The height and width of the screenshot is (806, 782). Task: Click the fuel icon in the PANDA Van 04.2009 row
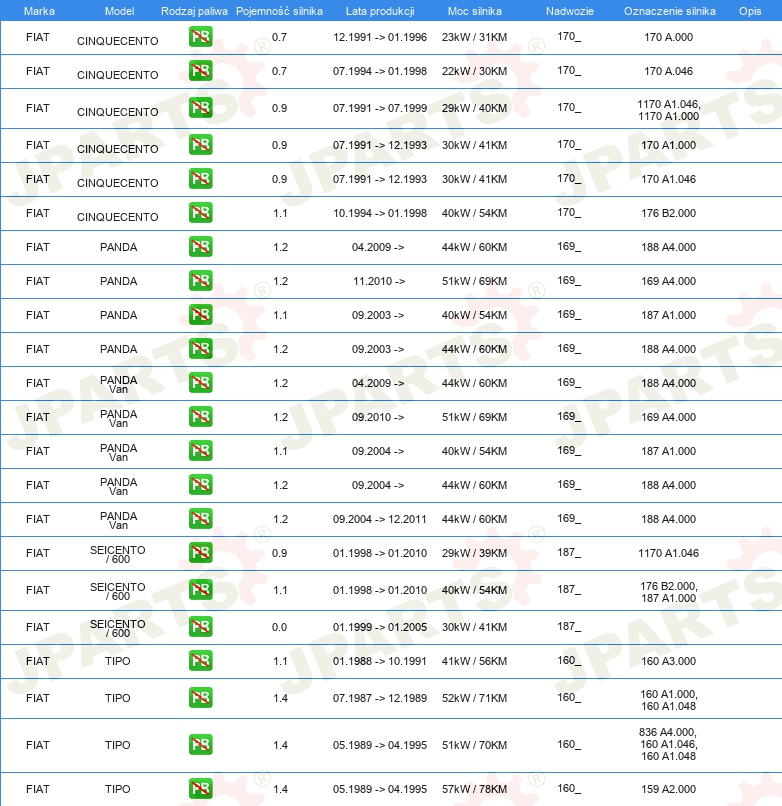[x=201, y=382]
